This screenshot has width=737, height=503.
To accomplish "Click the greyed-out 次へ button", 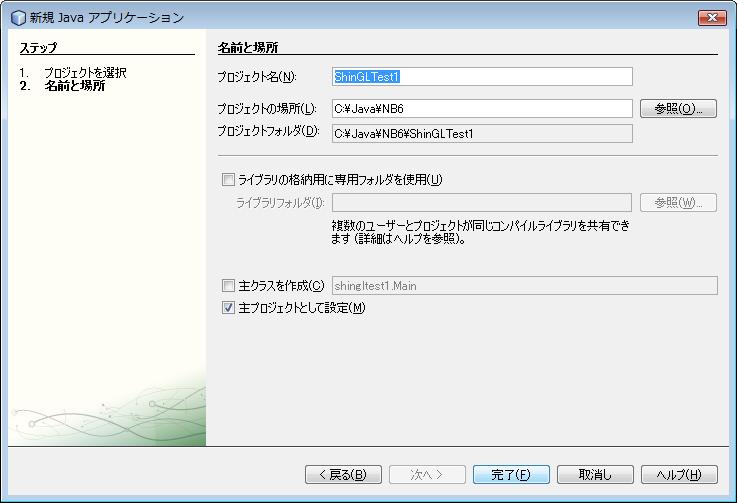I will [x=427, y=475].
